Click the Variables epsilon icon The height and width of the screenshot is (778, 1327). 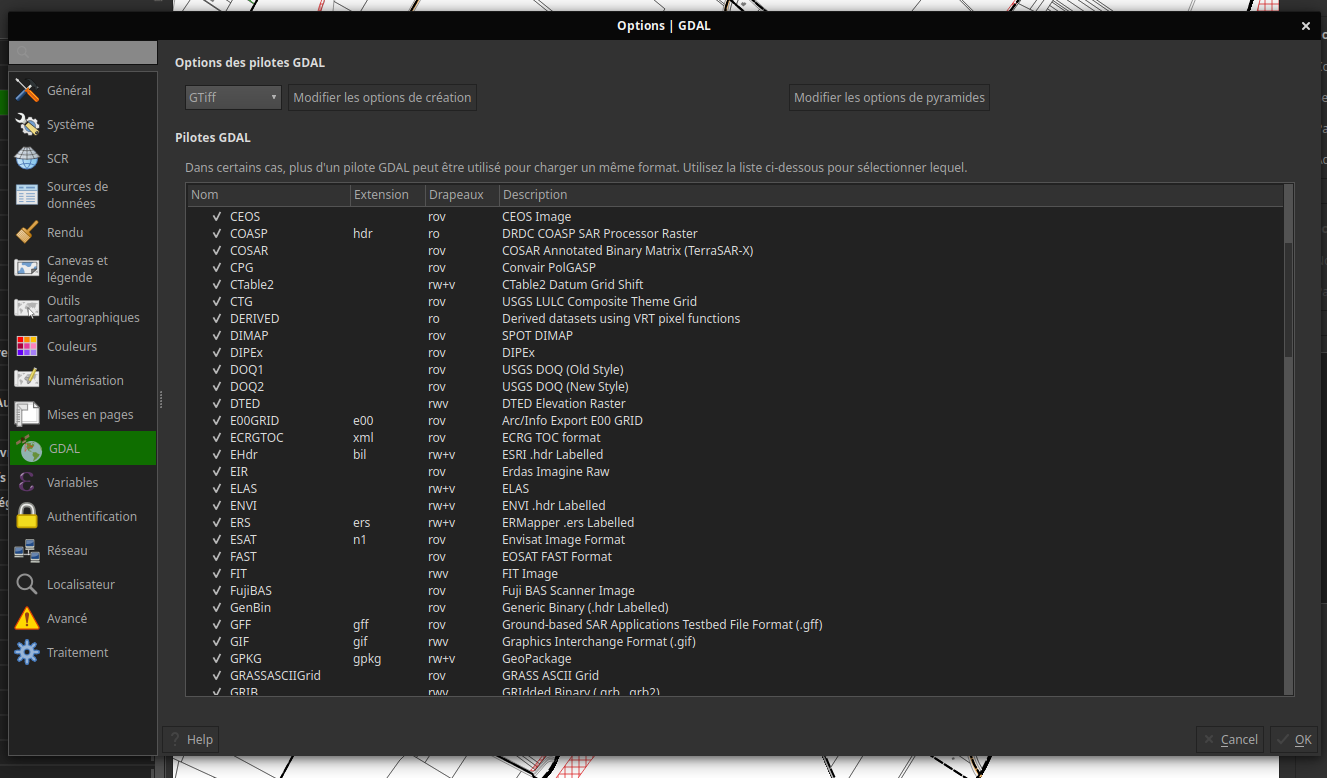[28, 482]
